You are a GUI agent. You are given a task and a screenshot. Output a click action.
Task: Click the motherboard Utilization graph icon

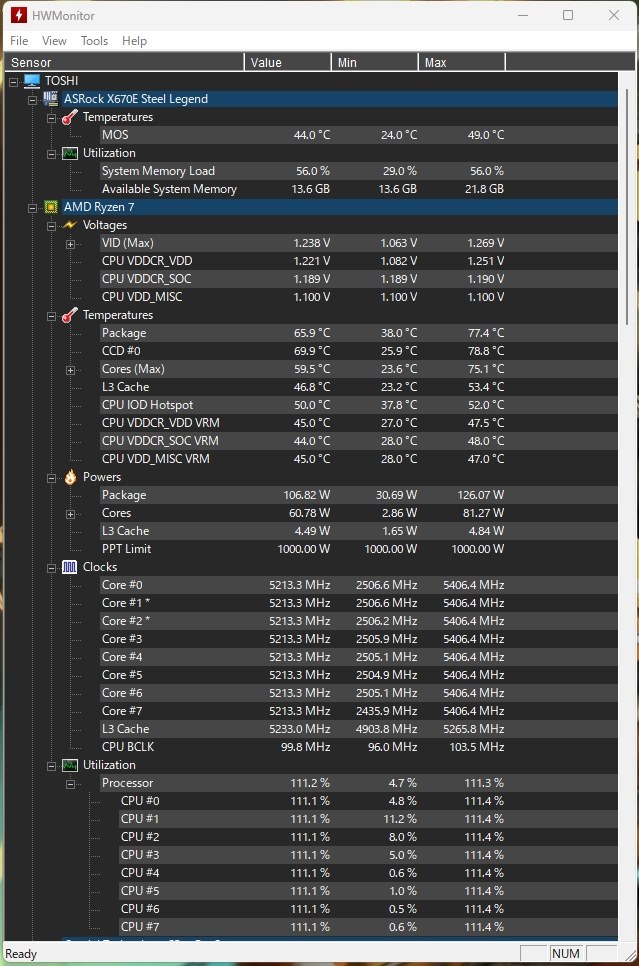point(70,153)
